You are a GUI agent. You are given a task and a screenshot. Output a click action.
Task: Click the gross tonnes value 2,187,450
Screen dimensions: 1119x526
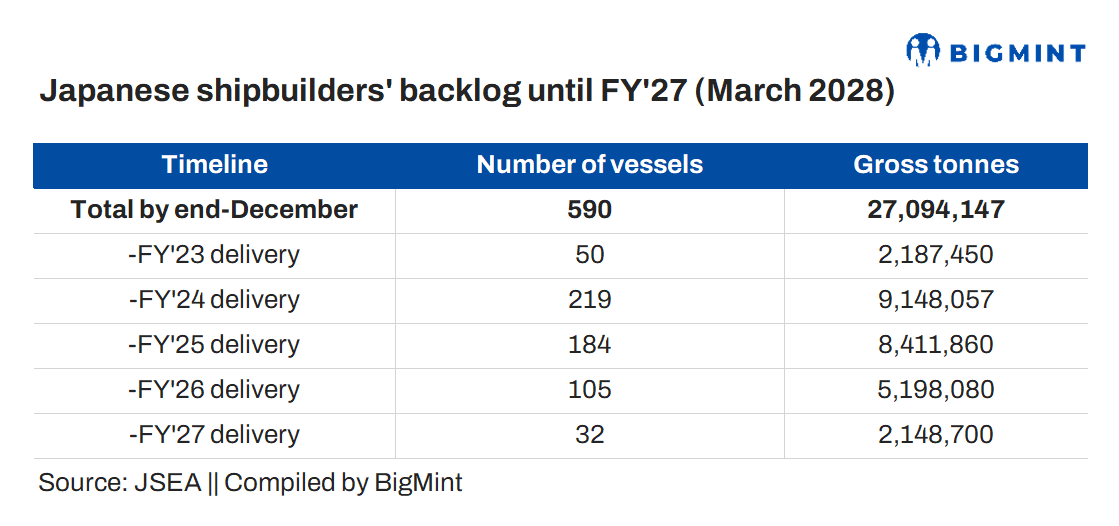(936, 255)
